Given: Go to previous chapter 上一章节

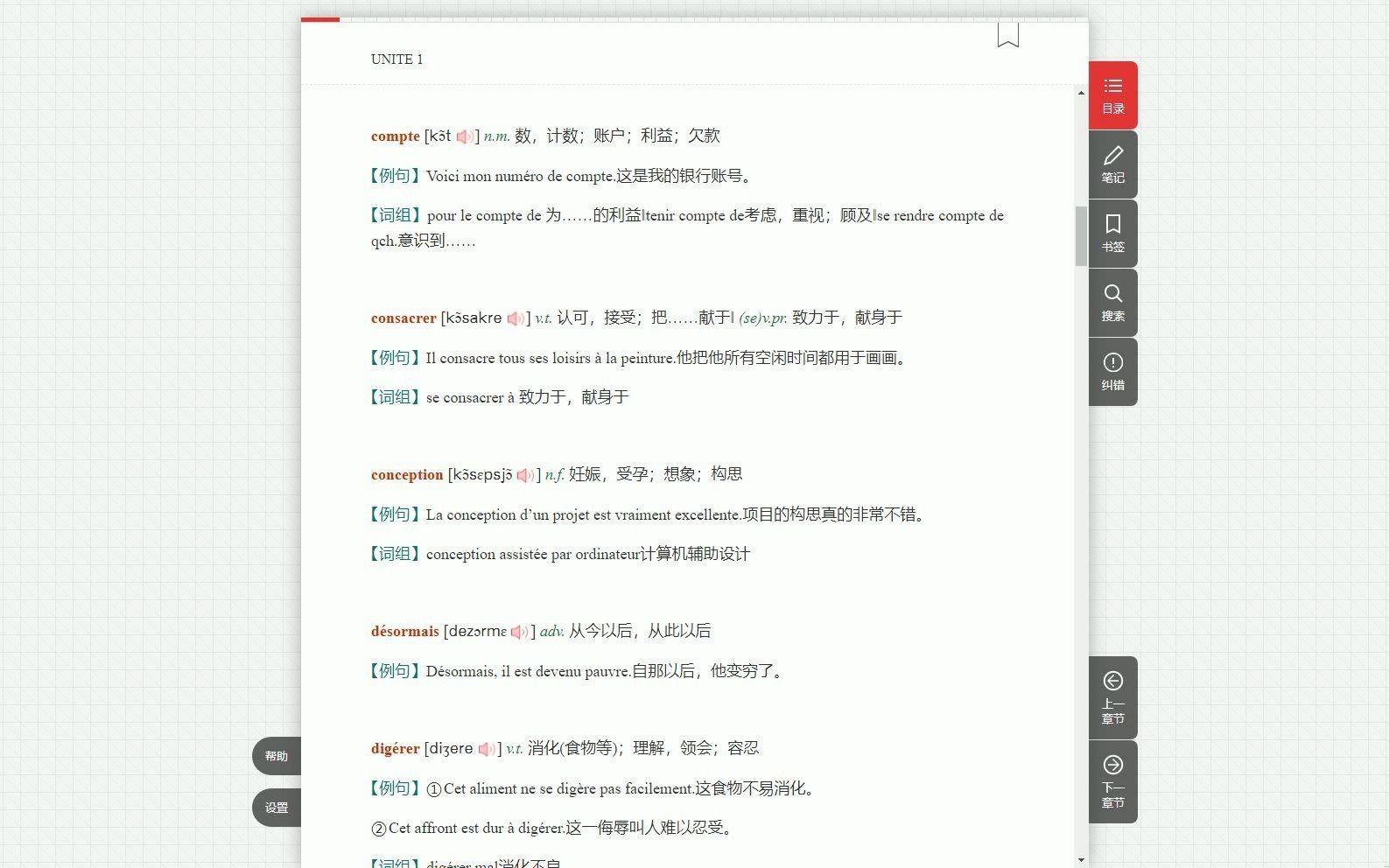Looking at the screenshot, I should (x=1112, y=697).
